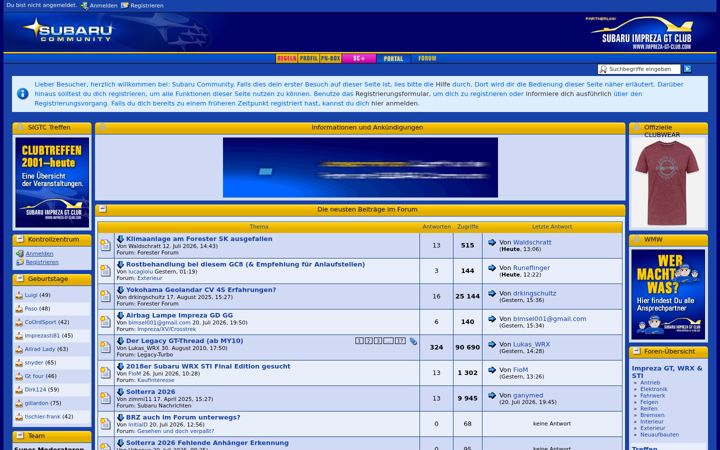Go to last post by FloM arrow icon

pos(492,370)
